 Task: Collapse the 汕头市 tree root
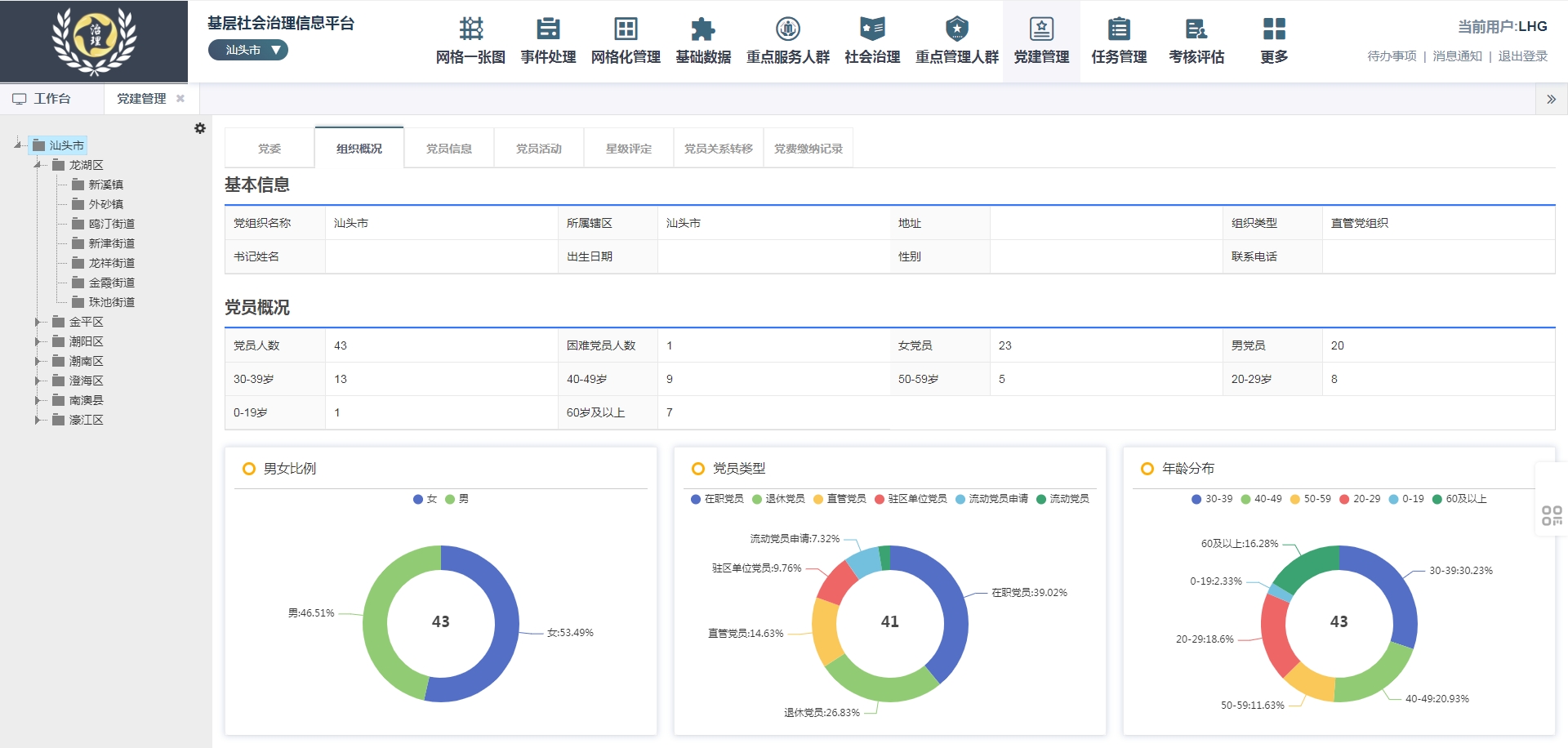point(18,145)
